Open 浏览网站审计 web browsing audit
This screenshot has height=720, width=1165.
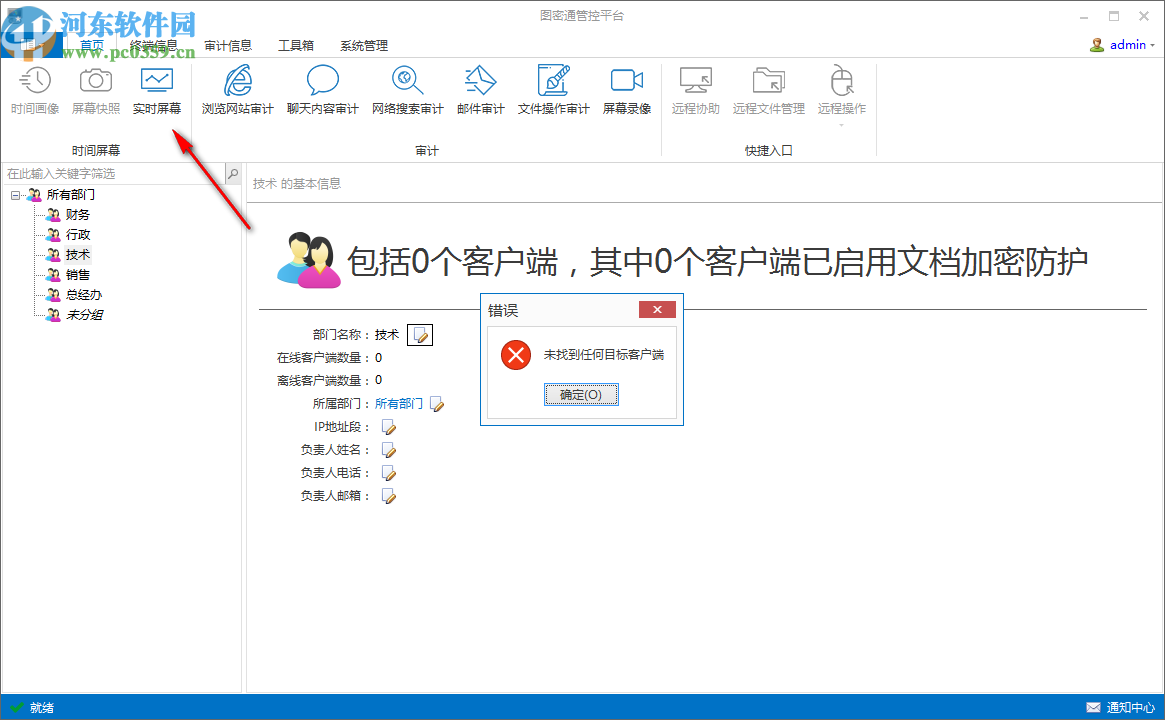point(236,90)
